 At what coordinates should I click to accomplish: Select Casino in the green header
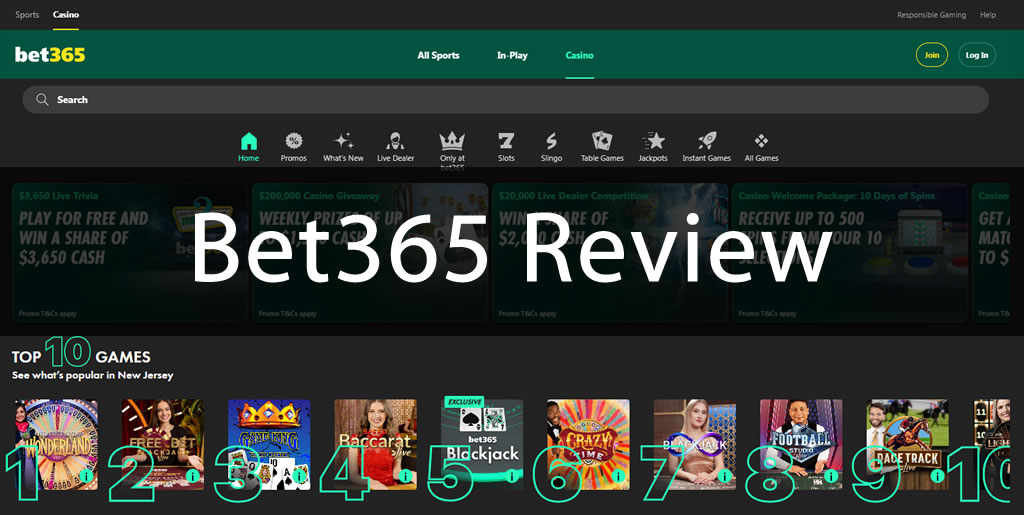click(x=579, y=55)
